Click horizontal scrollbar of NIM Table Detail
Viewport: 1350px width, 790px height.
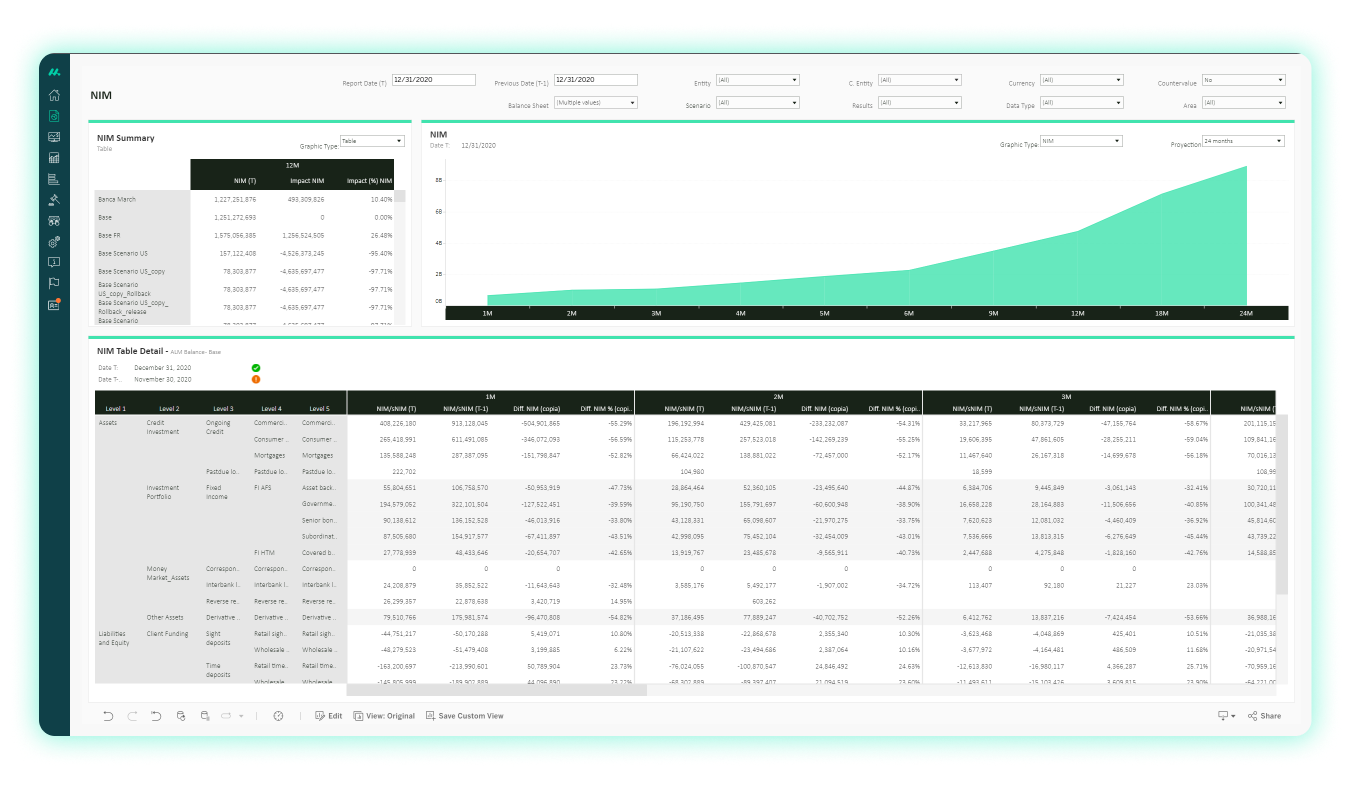[497, 690]
